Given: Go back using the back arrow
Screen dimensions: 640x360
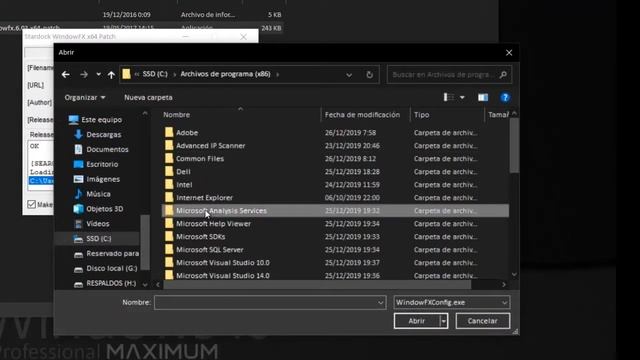Looking at the screenshot, I should tap(65, 74).
